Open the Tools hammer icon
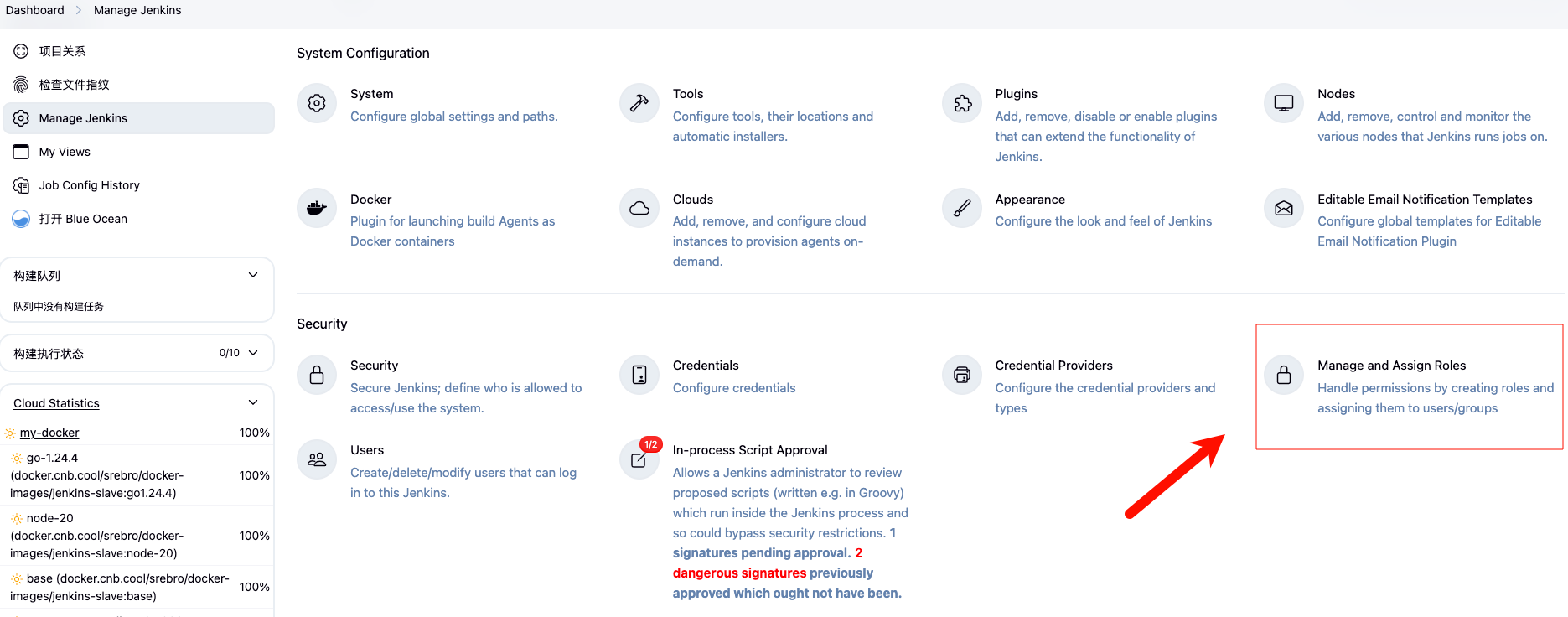This screenshot has width=1568, height=617. click(639, 103)
